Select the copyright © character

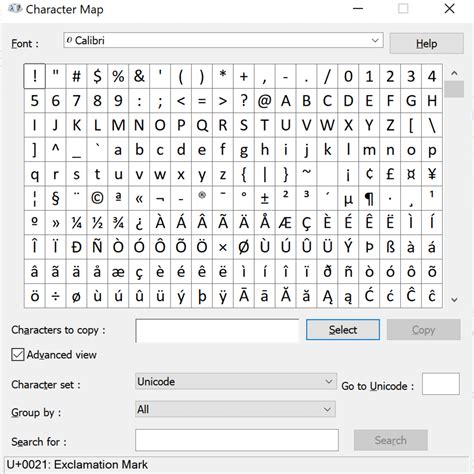[97, 198]
